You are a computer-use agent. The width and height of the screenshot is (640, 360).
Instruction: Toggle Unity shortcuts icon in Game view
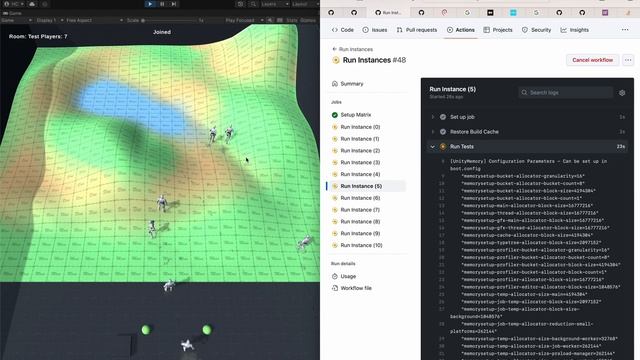tap(280, 20)
